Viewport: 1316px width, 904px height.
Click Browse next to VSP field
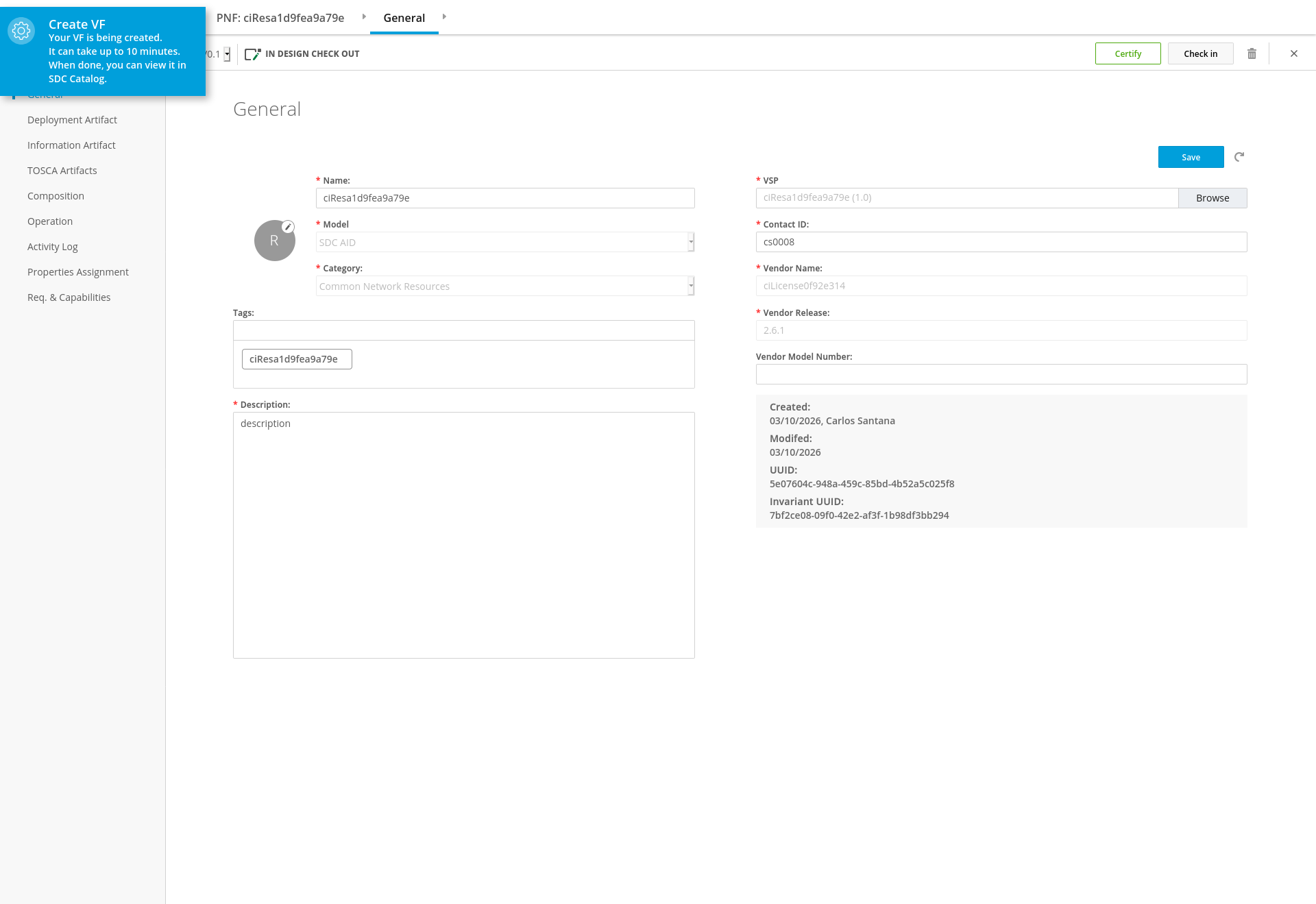click(1212, 198)
